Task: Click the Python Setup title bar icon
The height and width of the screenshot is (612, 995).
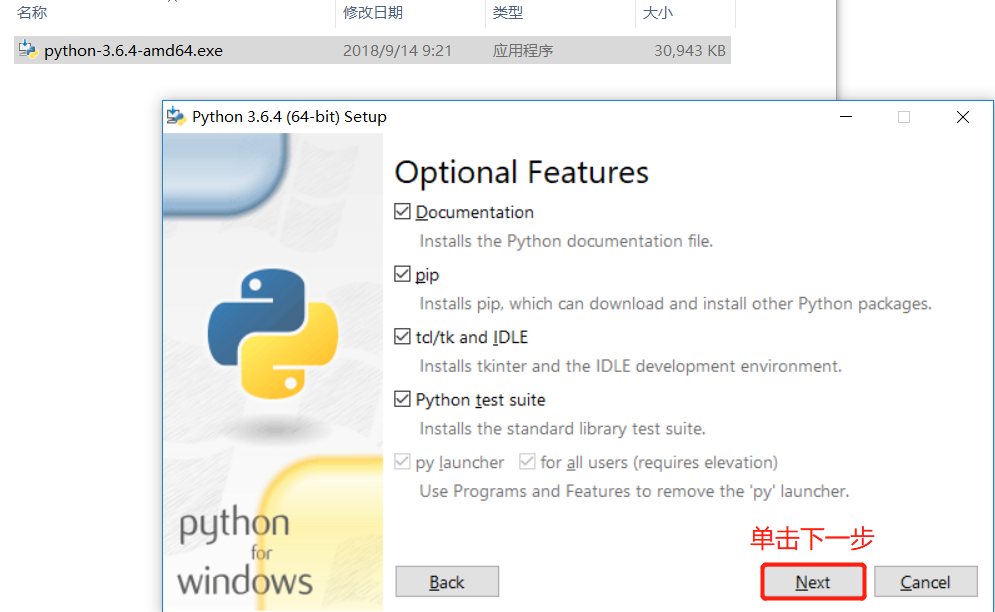Action: [x=177, y=116]
